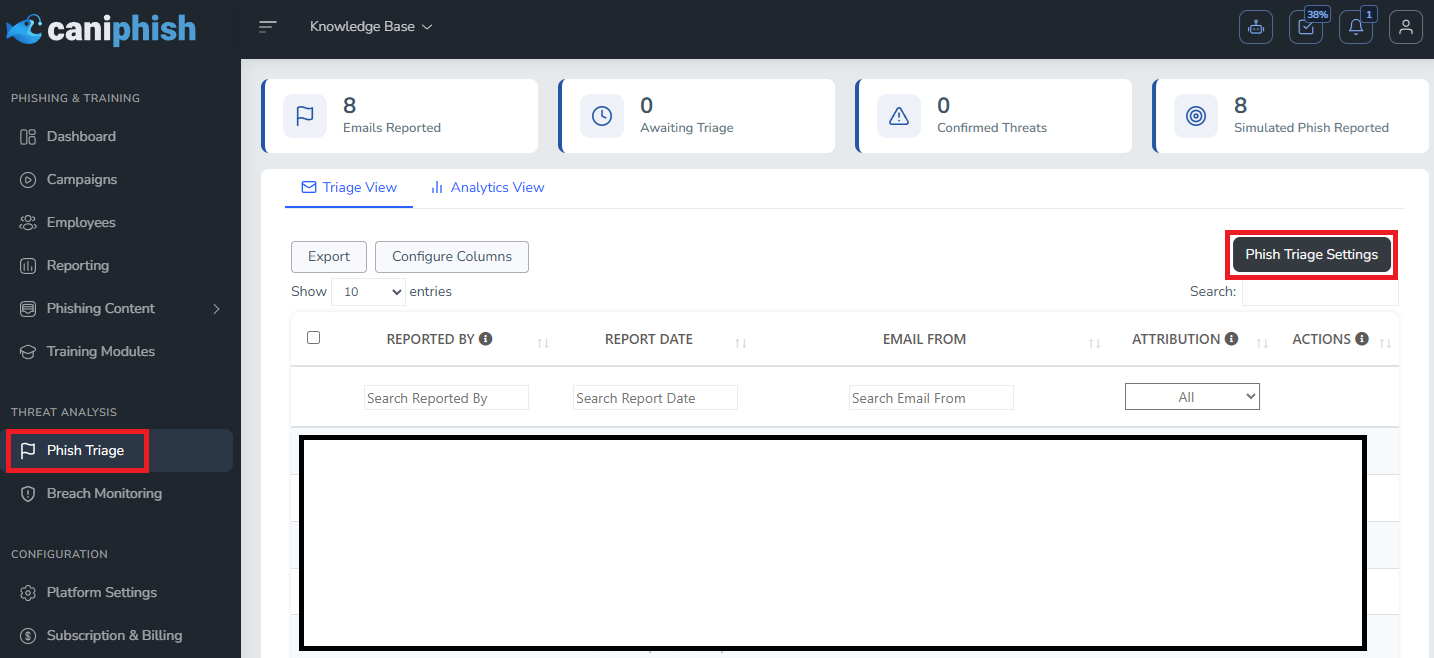Viewport: 1434px width, 658px height.
Task: Sort by Email From column arrows
Action: [x=1095, y=343]
